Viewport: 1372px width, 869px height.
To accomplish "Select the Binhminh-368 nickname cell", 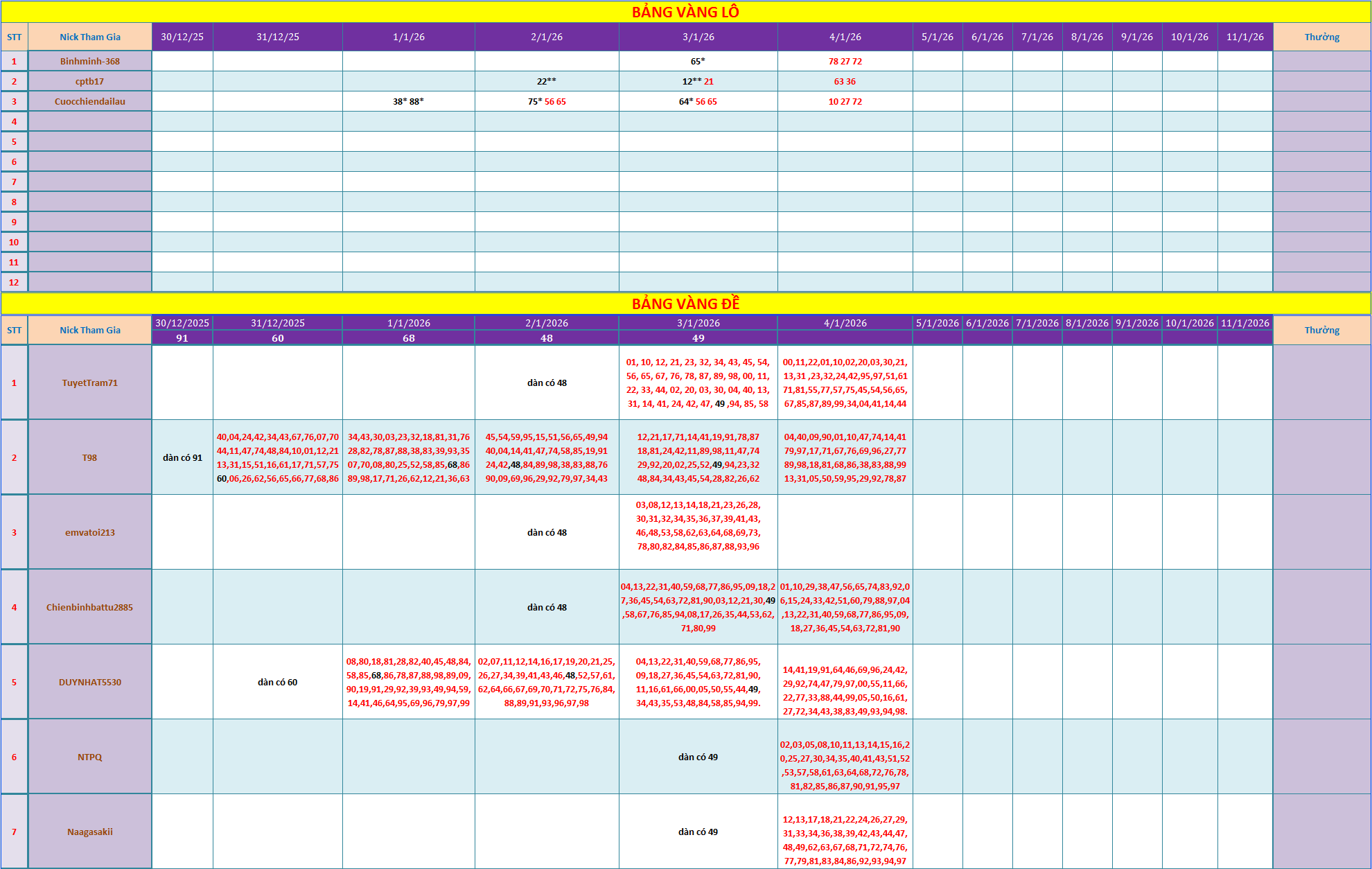I will coord(90,61).
